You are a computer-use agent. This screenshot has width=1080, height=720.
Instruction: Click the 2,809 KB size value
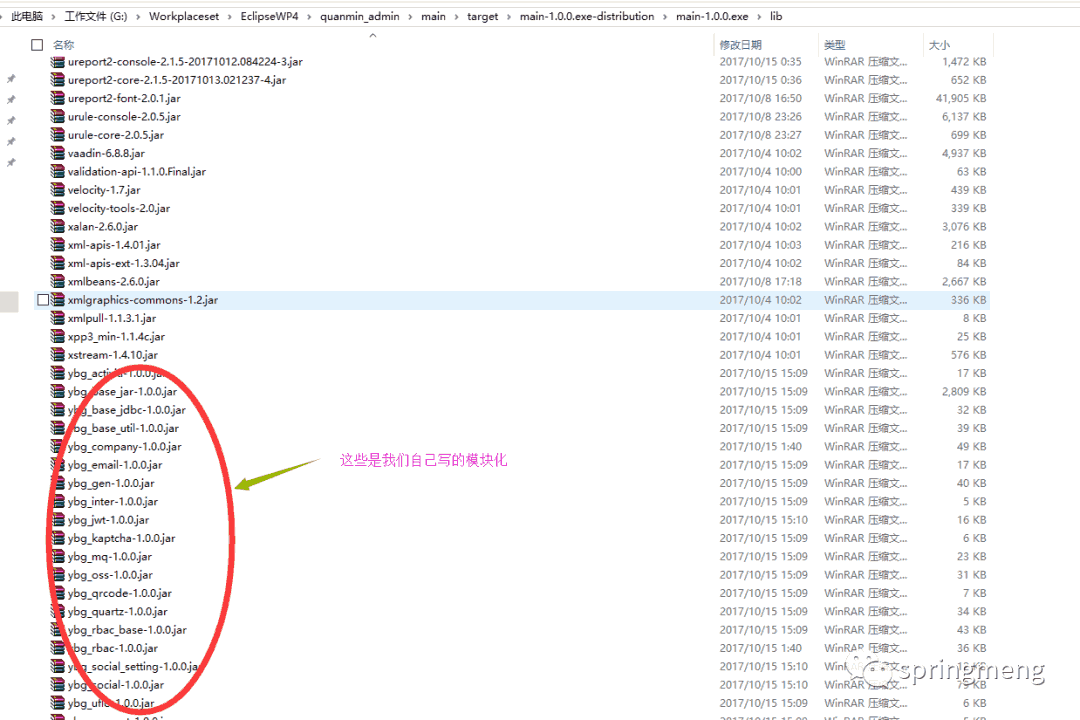(964, 391)
